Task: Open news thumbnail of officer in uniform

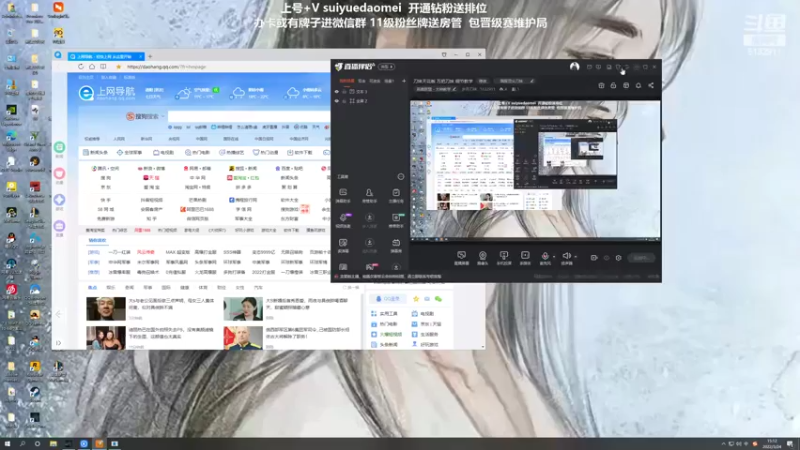Action: [243, 338]
